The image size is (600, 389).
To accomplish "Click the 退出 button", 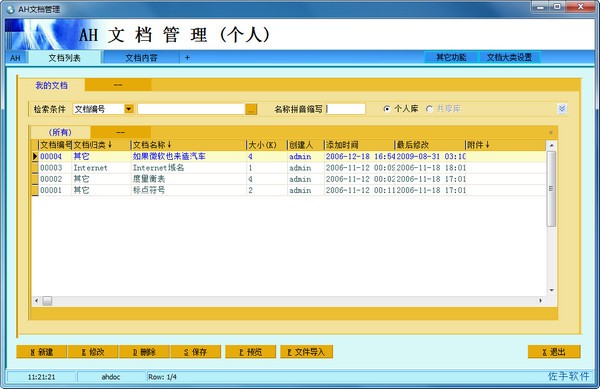I will (x=554, y=352).
